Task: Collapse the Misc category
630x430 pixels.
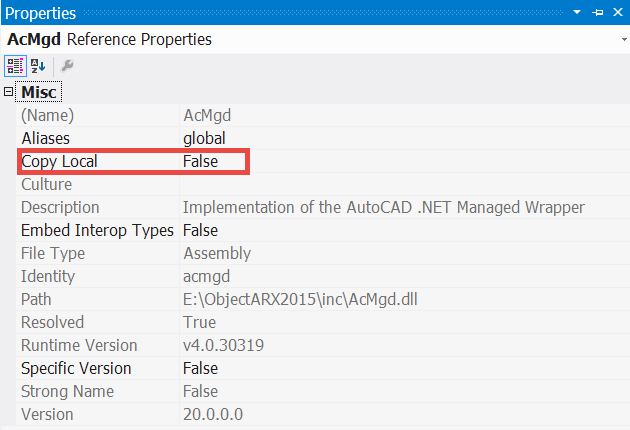Action: pos(8,92)
